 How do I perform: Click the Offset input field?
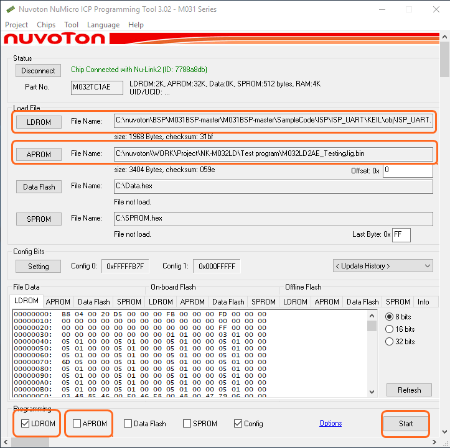point(408,171)
